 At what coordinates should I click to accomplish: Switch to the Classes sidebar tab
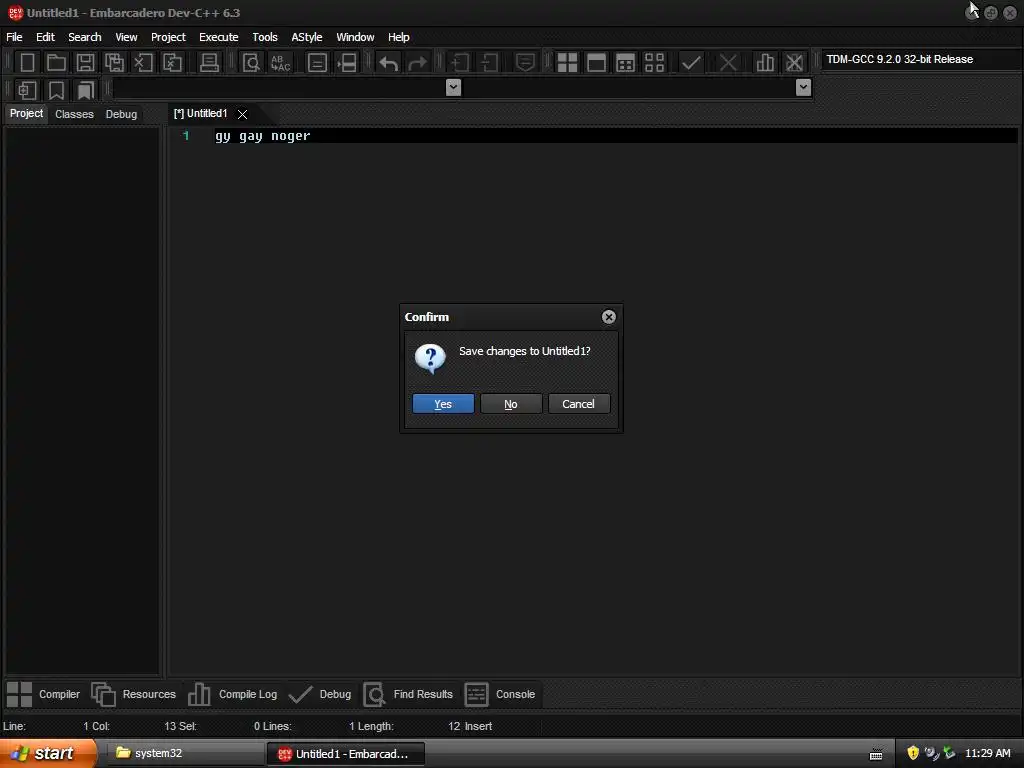[x=74, y=114]
